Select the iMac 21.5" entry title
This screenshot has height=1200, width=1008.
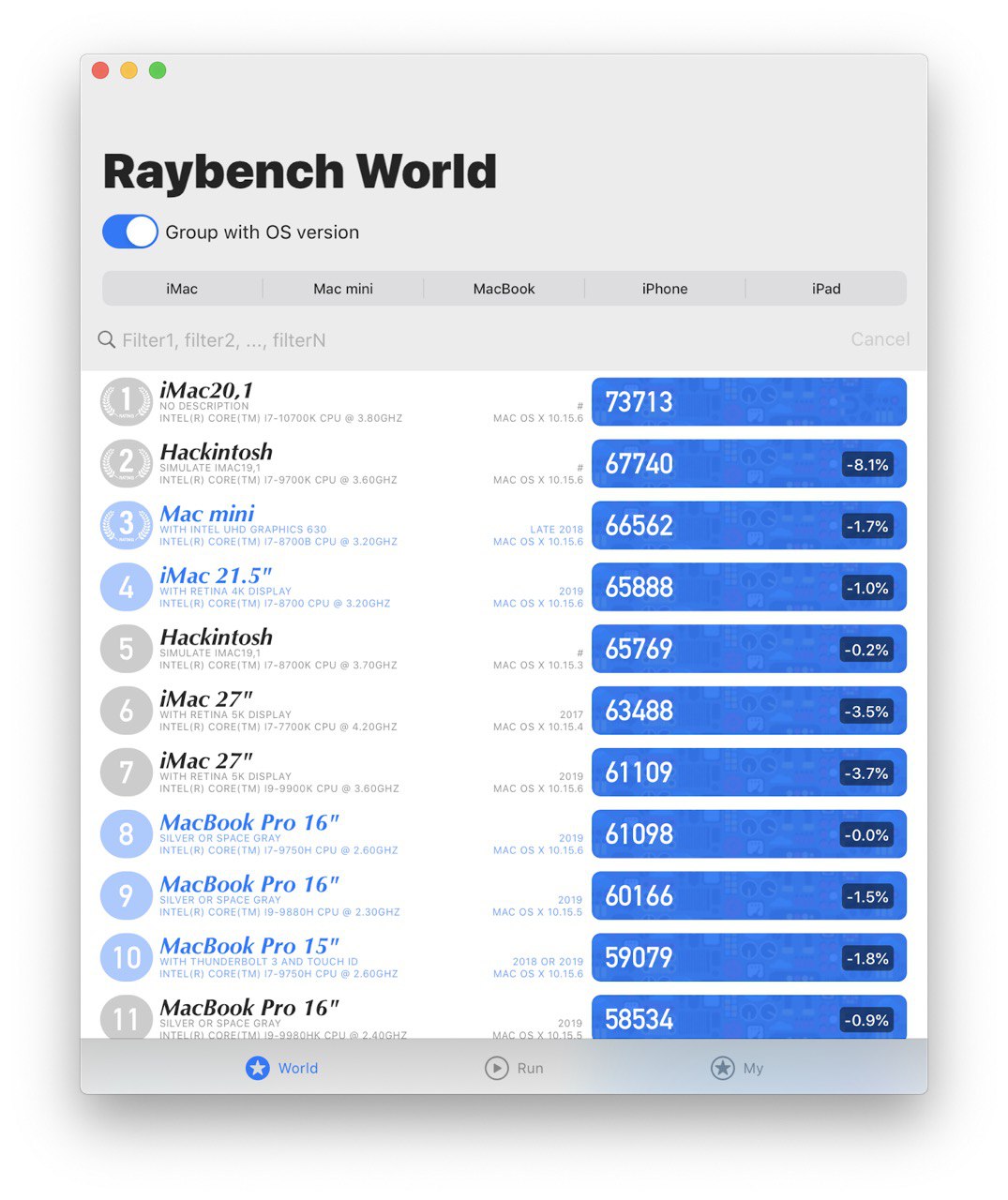coord(216,576)
